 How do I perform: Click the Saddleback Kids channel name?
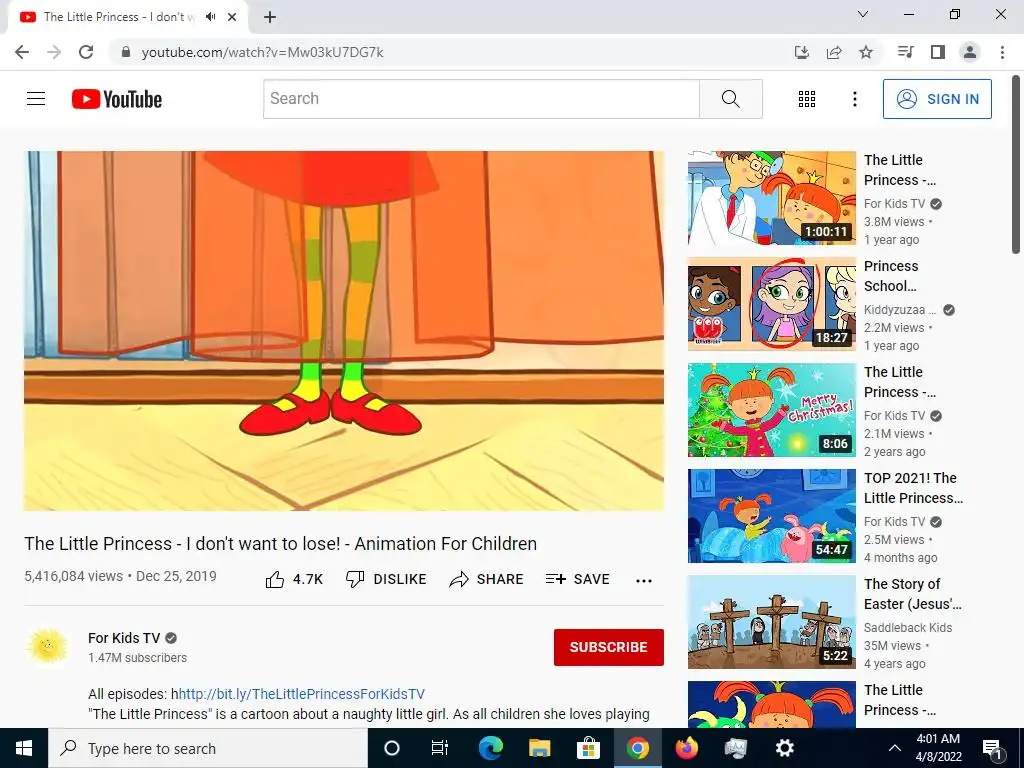[908, 628]
